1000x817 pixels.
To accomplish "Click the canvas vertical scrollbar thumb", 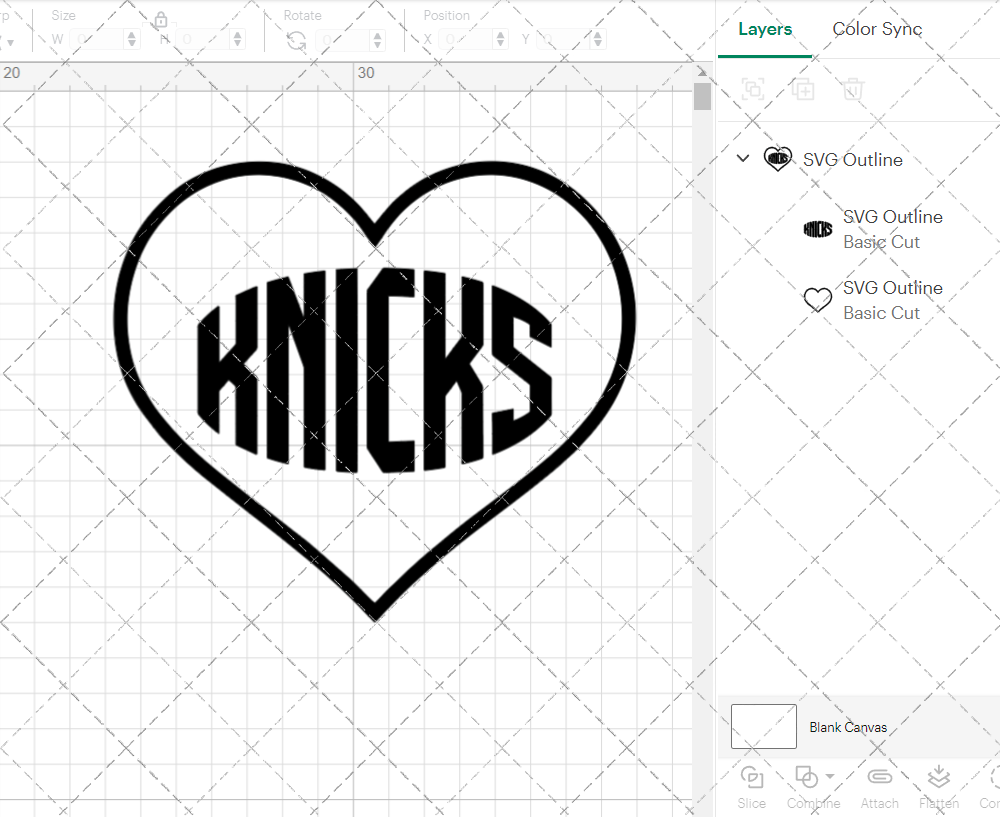I will point(702,96).
